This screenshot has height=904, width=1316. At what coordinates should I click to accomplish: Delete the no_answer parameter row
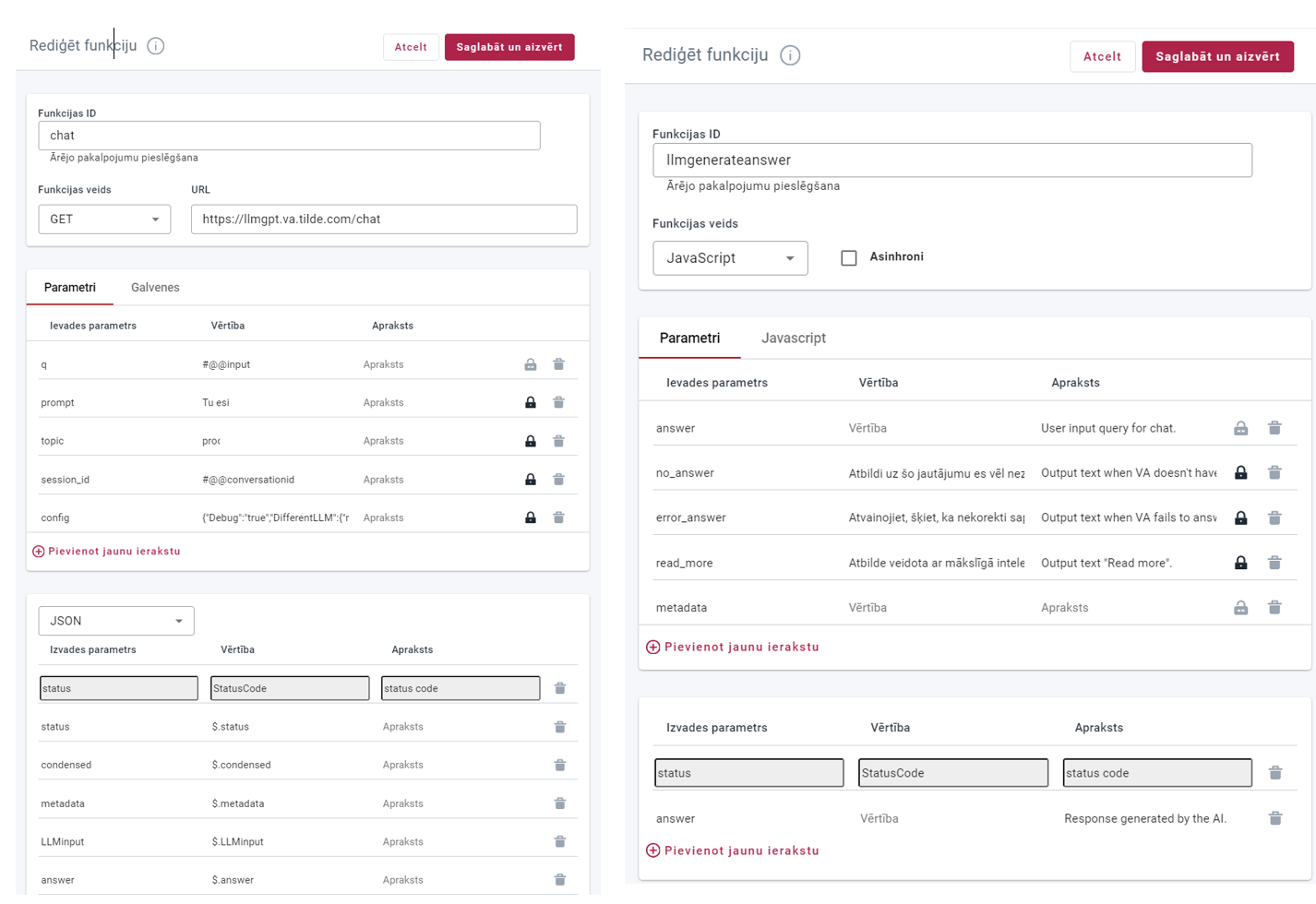coord(1274,472)
